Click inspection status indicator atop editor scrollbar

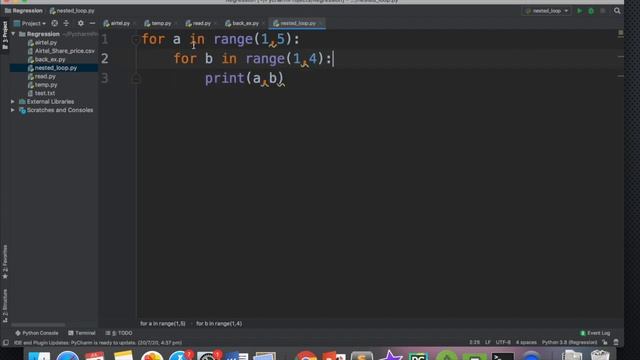point(620,33)
